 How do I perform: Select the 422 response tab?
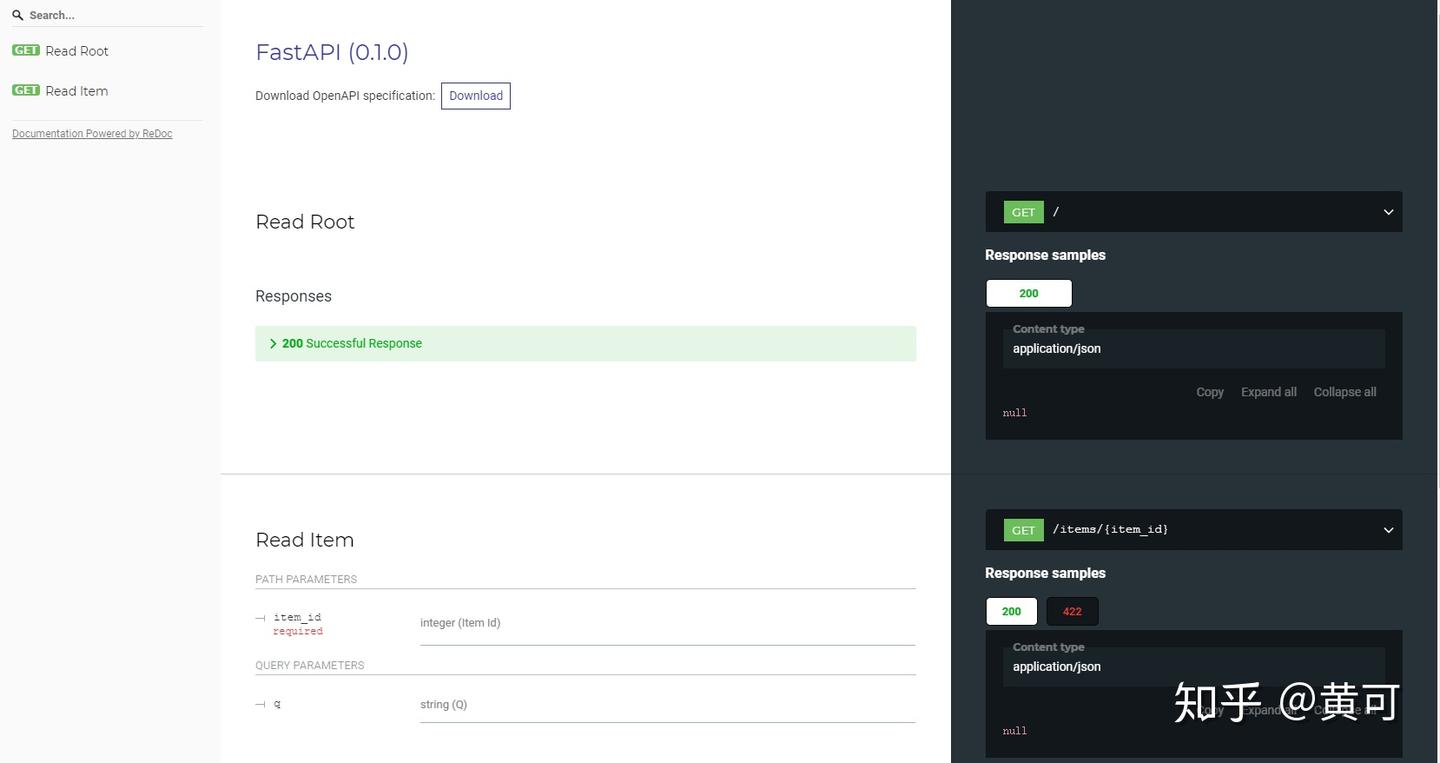1072,611
